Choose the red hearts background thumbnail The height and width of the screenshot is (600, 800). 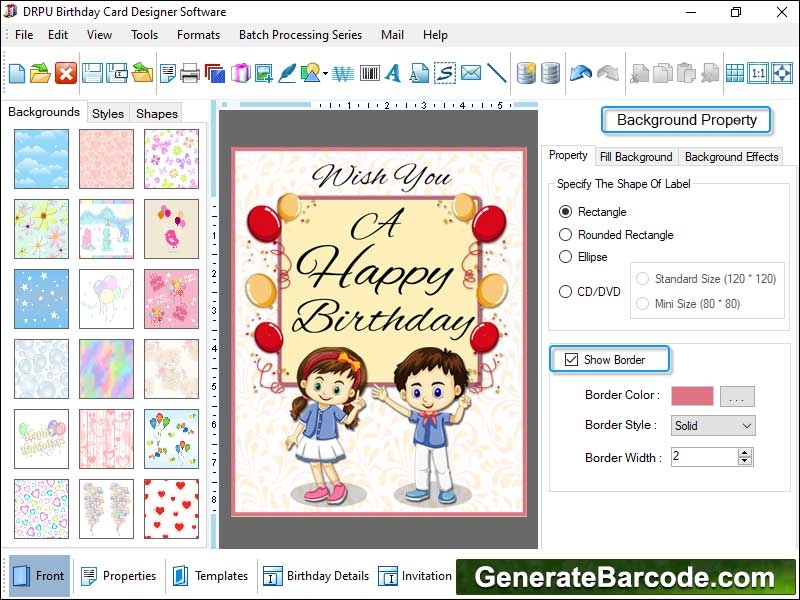coord(171,508)
